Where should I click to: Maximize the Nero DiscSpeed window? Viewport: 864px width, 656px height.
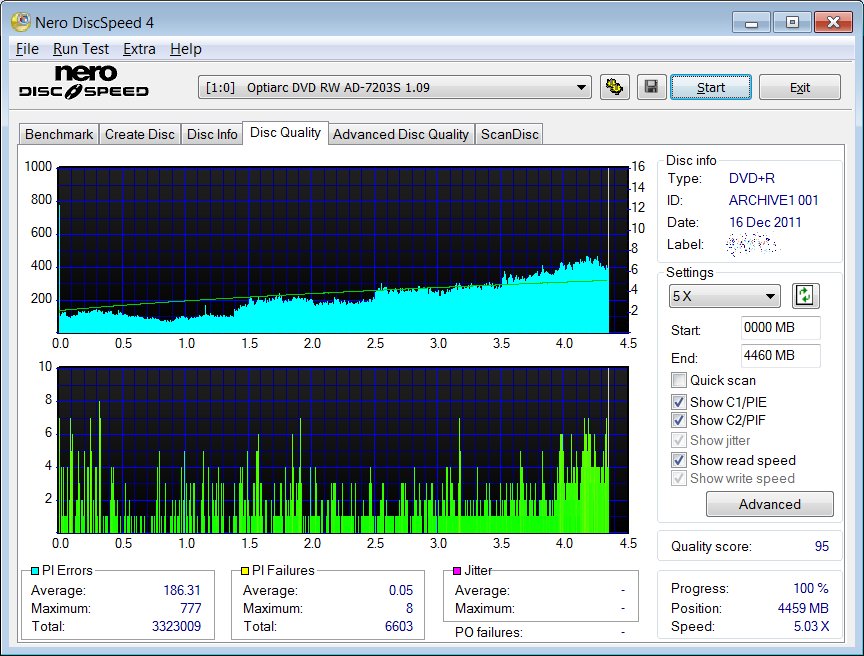click(792, 22)
